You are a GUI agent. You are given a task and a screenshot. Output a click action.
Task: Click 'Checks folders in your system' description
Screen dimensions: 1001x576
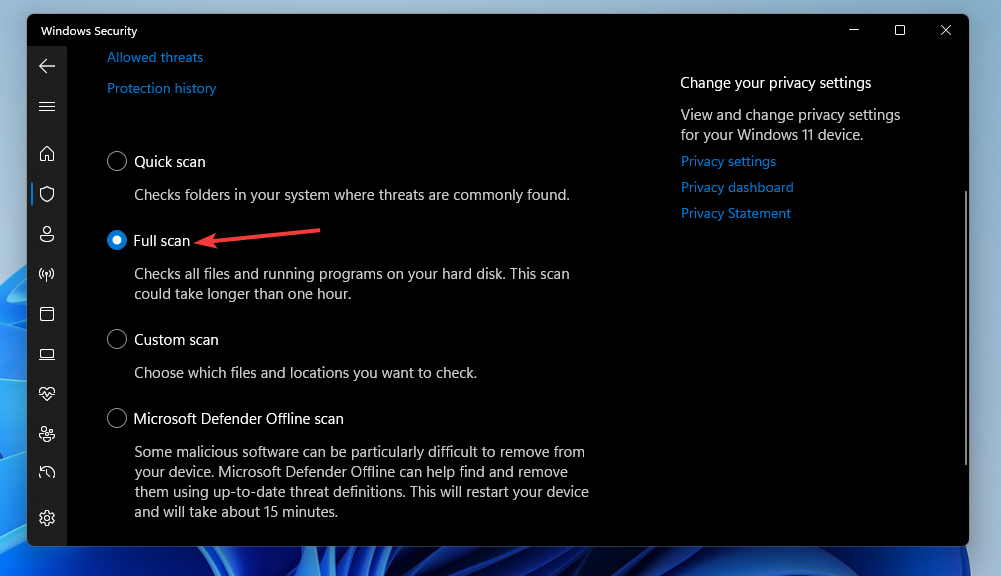(352, 195)
